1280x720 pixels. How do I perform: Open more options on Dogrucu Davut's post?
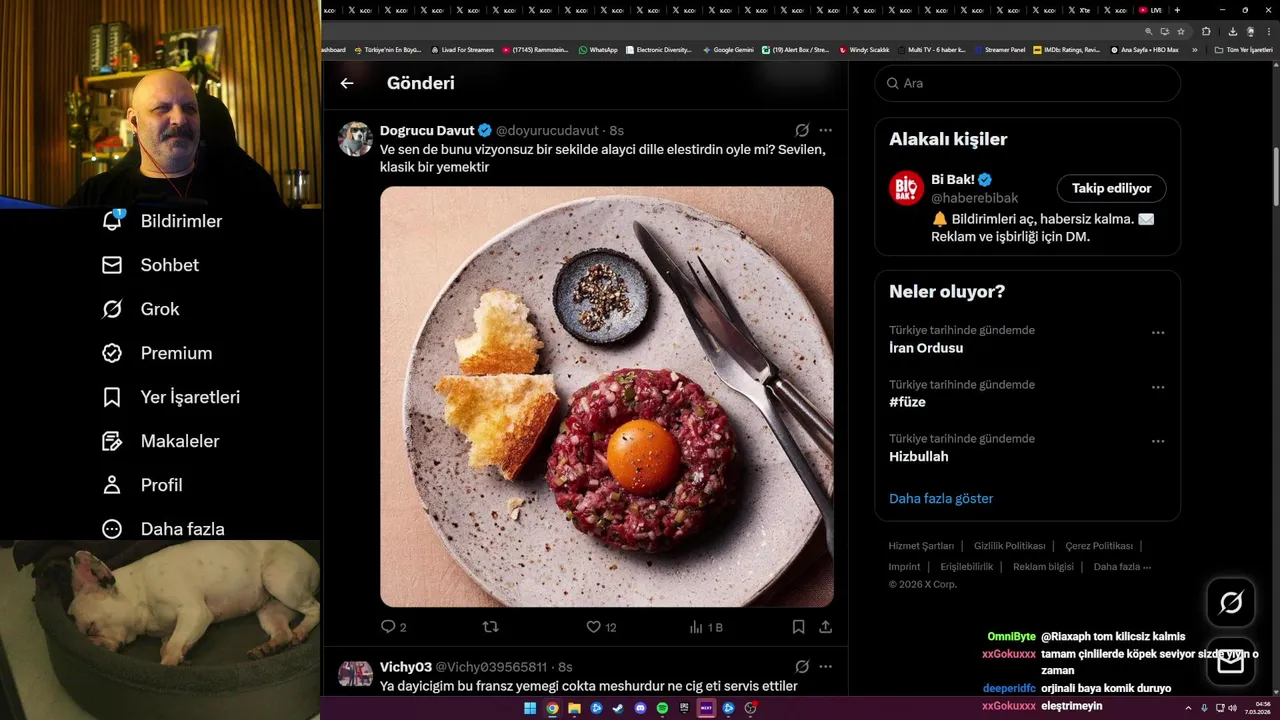[825, 130]
